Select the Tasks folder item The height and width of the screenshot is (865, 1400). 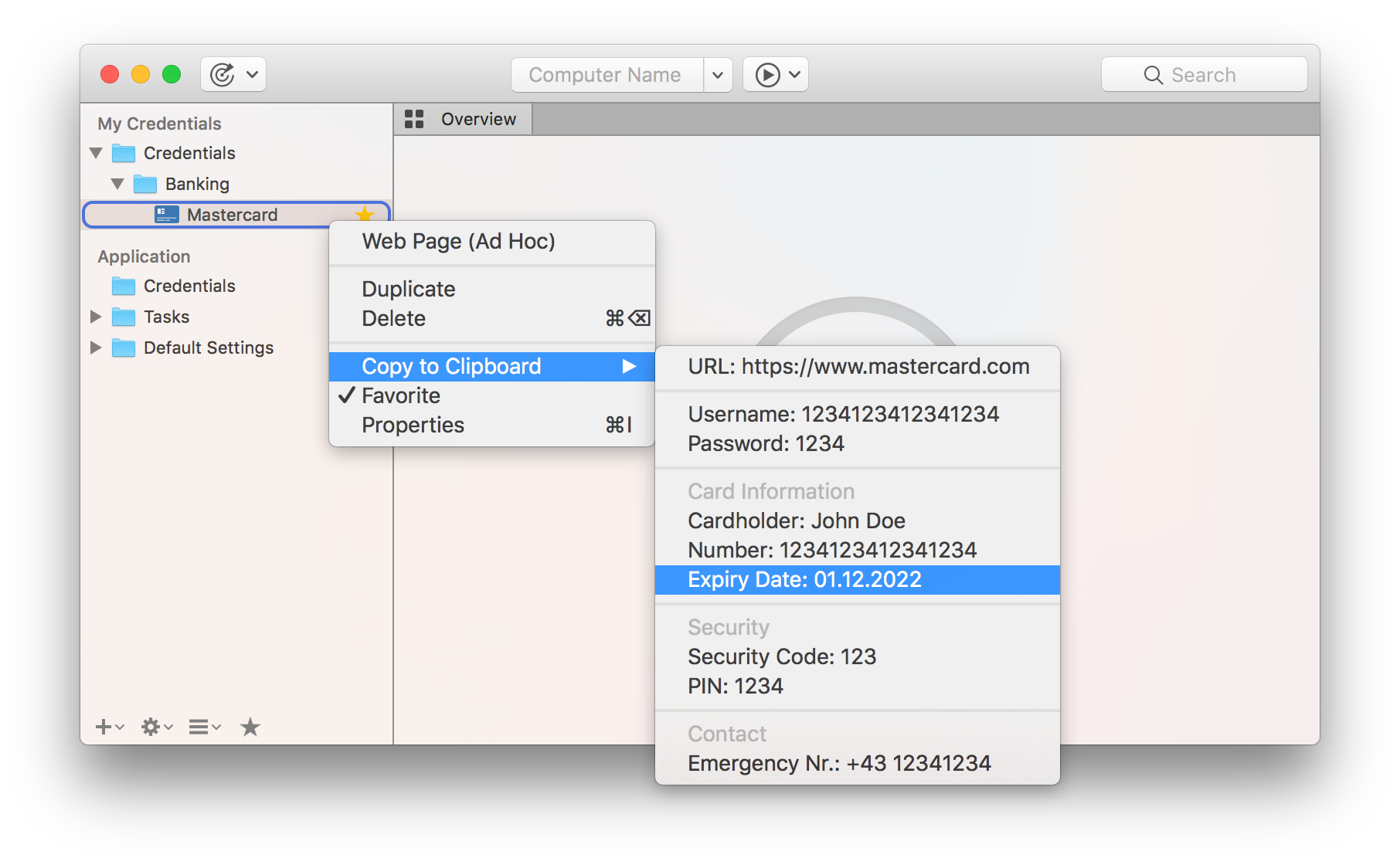(167, 317)
